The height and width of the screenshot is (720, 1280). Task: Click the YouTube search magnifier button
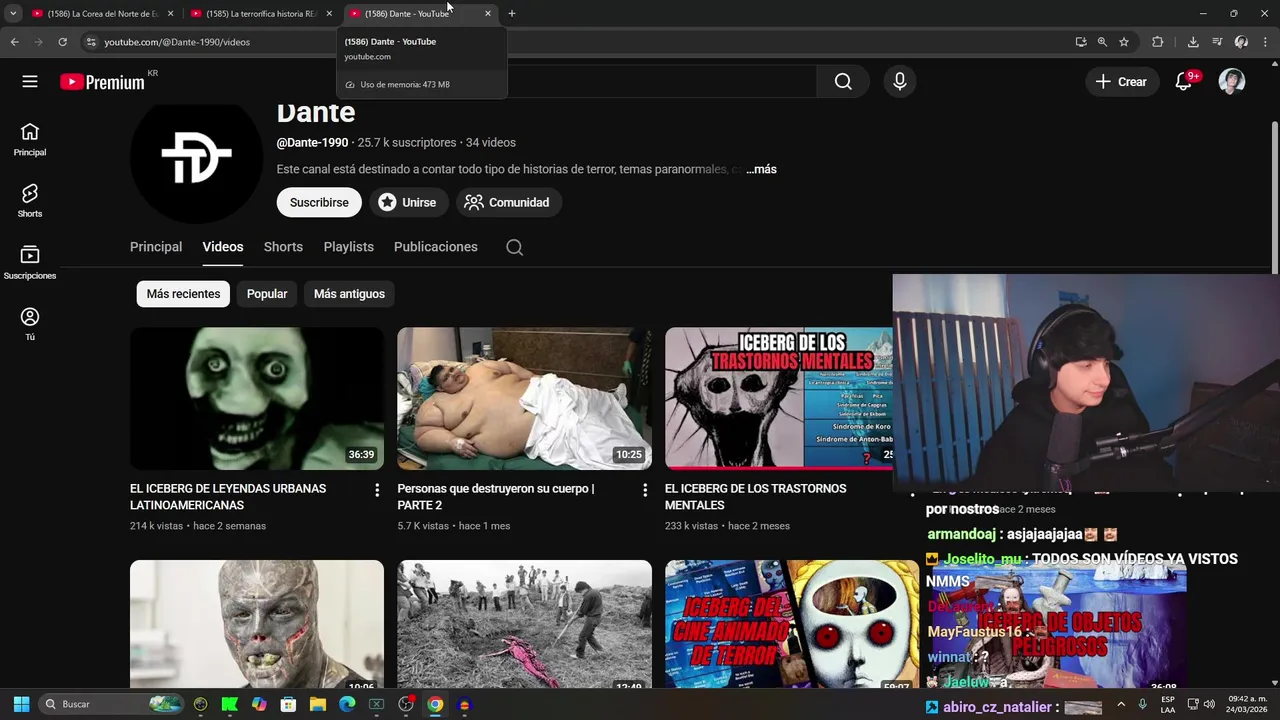[843, 82]
